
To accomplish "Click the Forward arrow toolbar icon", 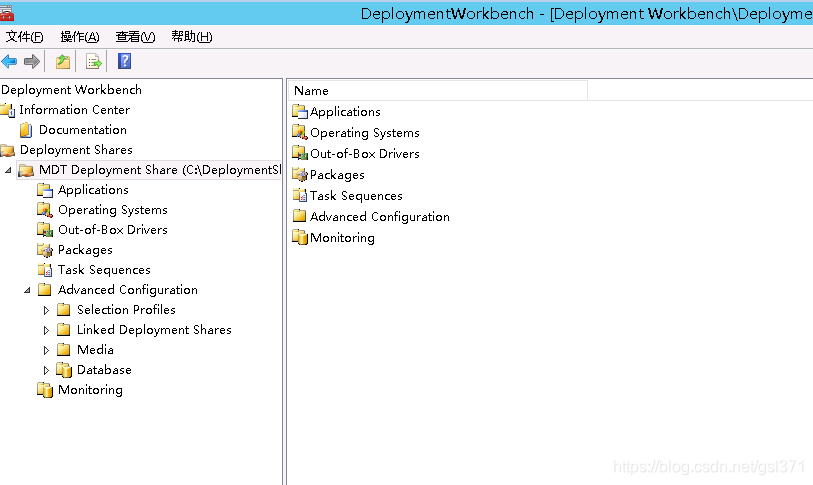I will tap(32, 62).
